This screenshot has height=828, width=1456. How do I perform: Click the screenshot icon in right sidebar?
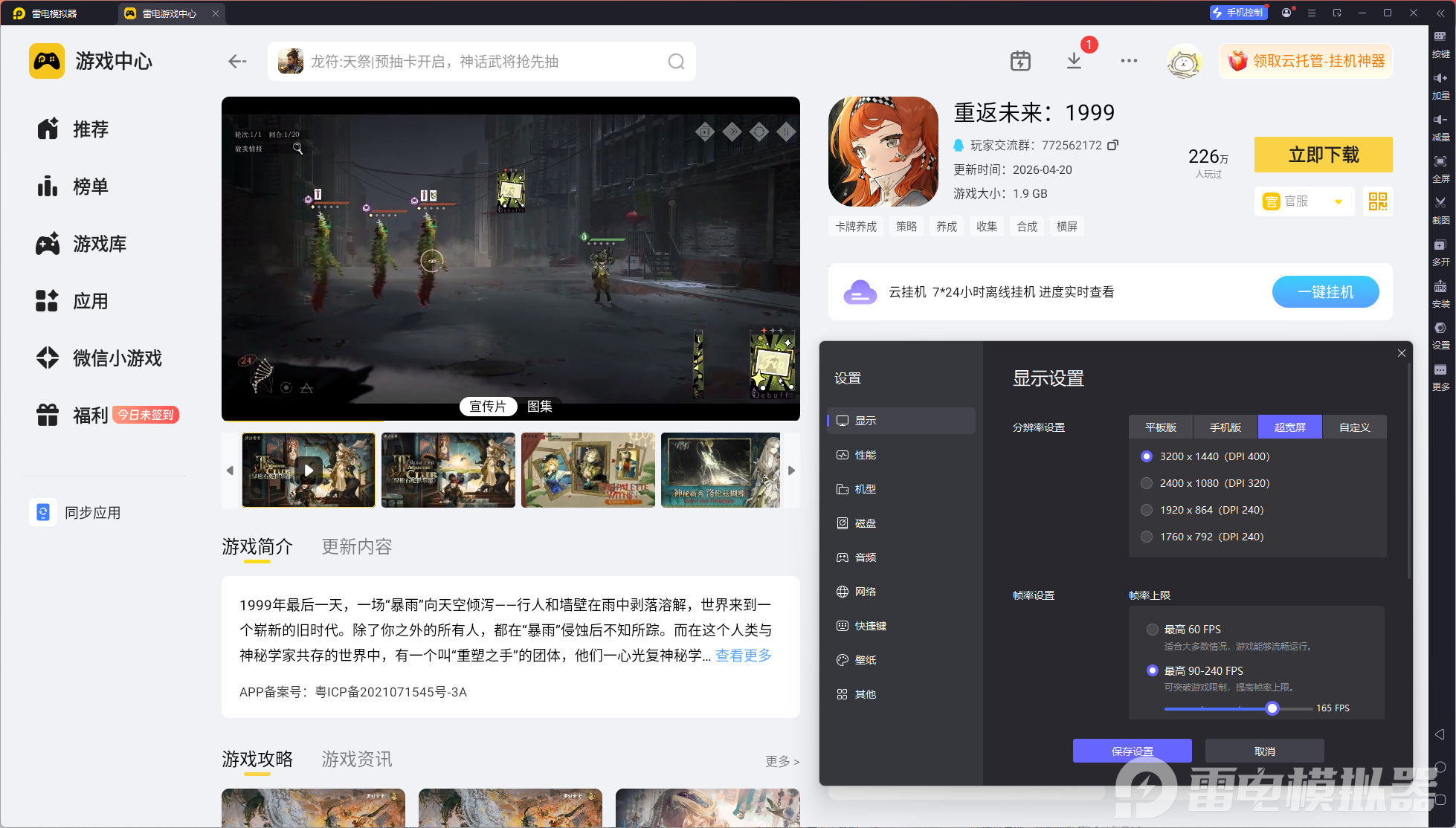[1440, 203]
